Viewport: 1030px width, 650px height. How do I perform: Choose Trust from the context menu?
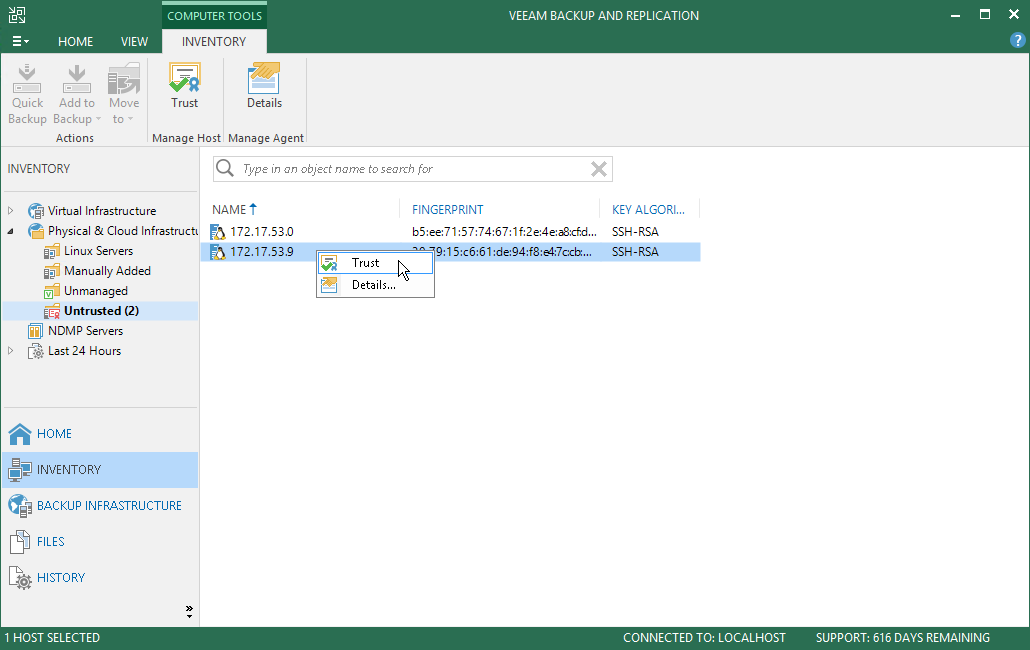(375, 263)
